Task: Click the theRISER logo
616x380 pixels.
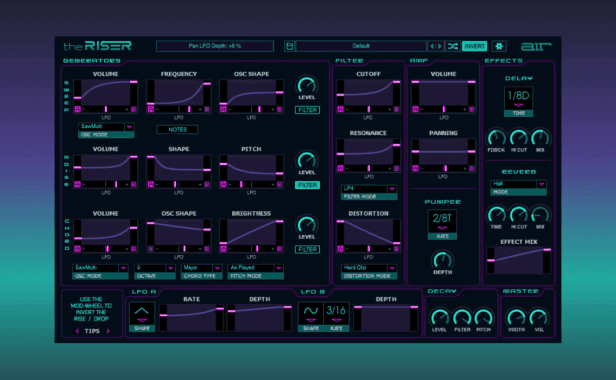Action: point(97,46)
